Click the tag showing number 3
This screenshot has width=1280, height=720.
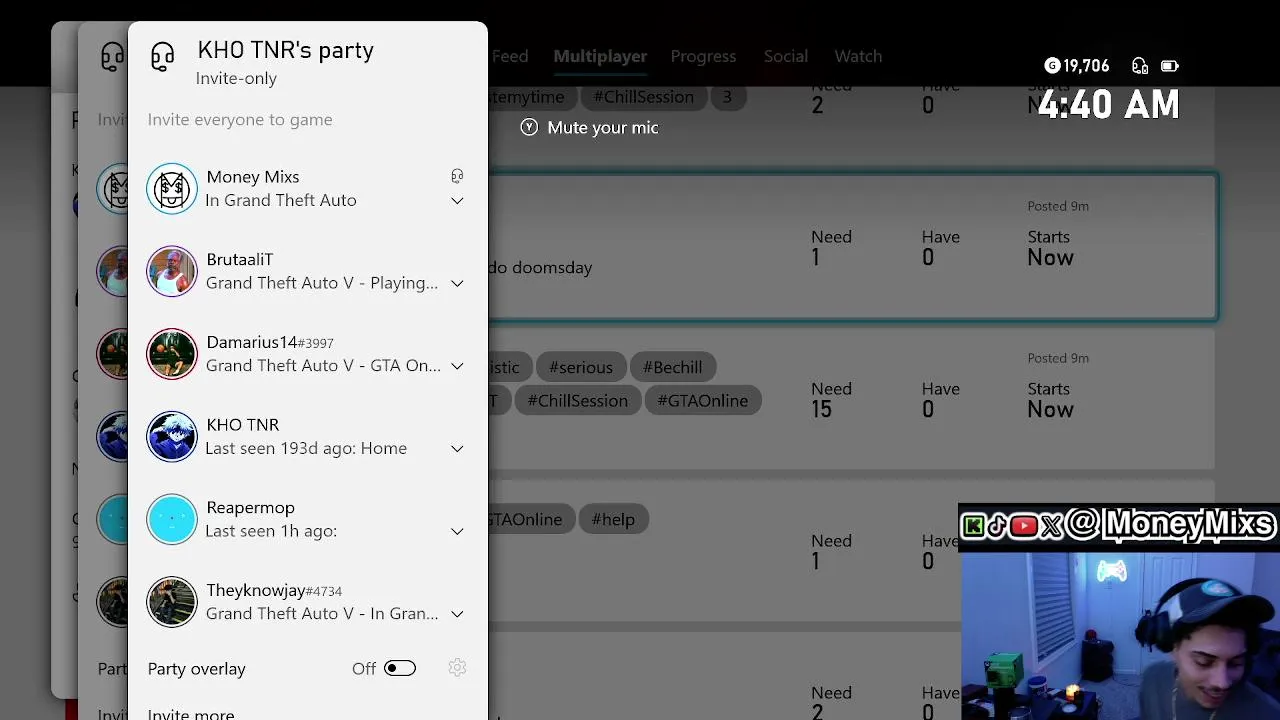click(x=727, y=96)
